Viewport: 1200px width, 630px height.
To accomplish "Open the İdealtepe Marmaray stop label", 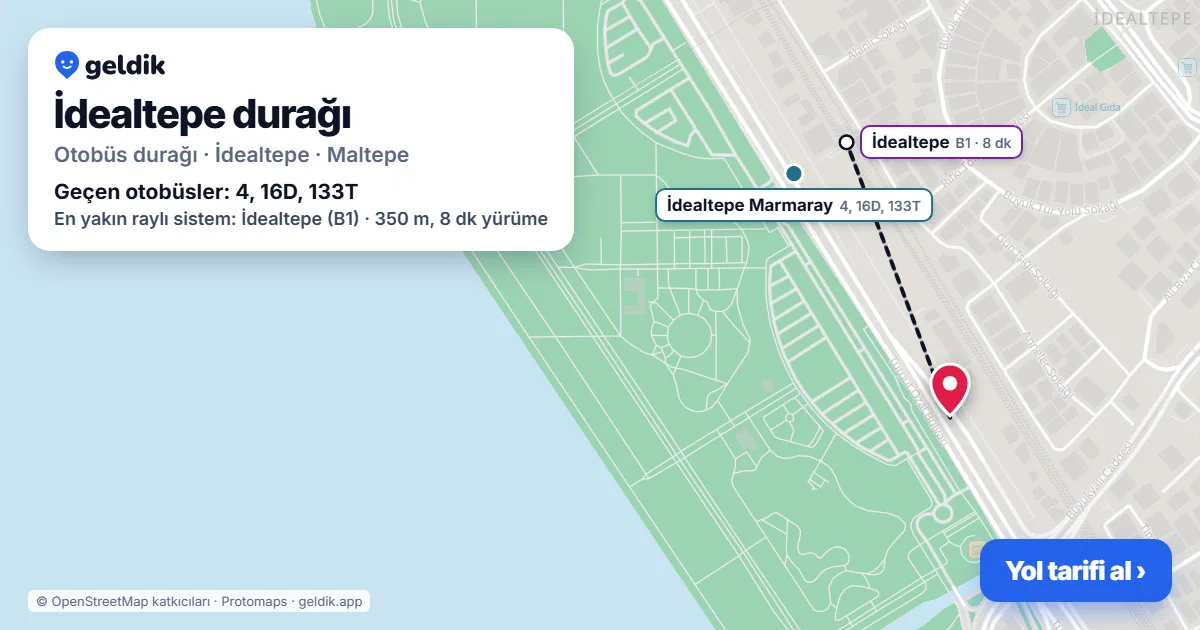I will point(794,205).
